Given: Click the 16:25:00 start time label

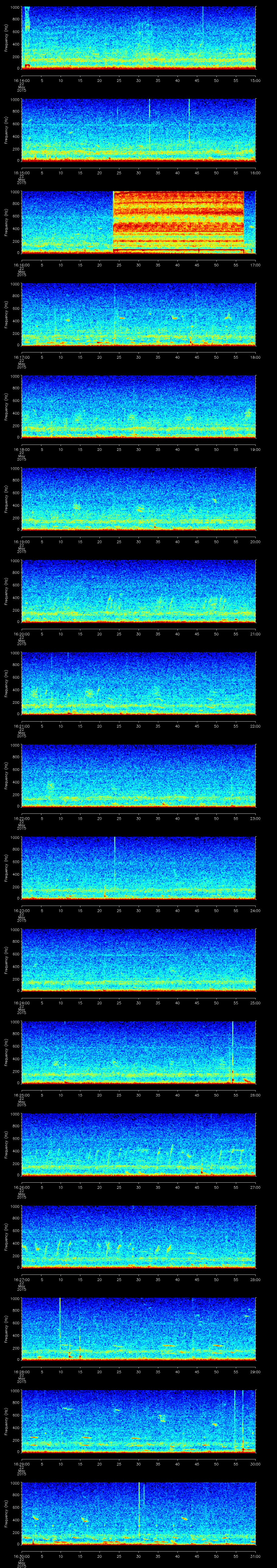Looking at the screenshot, I should coord(21,1095).
